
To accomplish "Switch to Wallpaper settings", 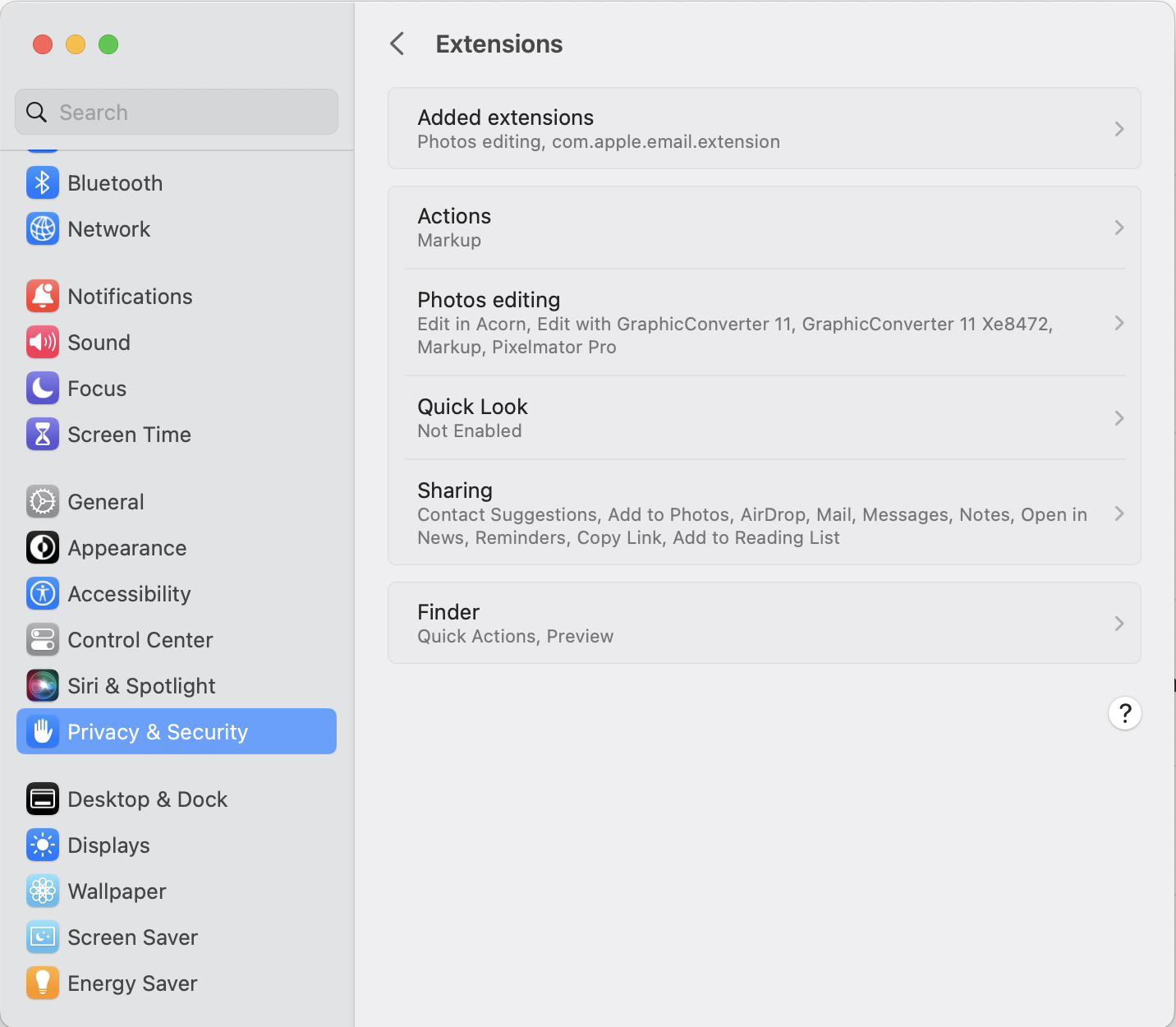I will [117, 891].
